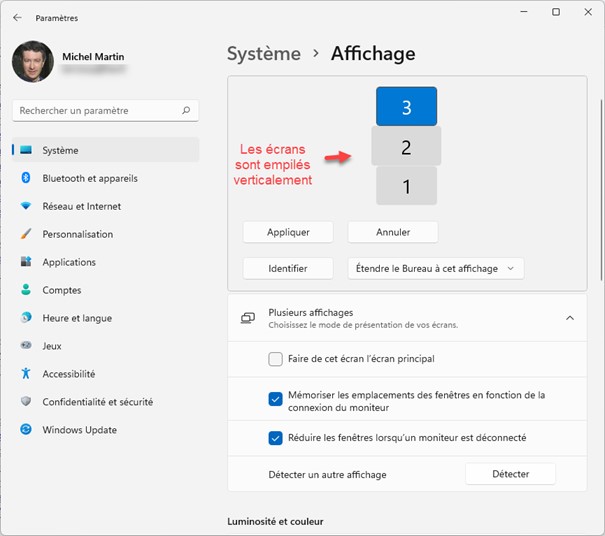The width and height of the screenshot is (605, 536).
Task: Open Heure et langue settings
Action: click(x=77, y=318)
